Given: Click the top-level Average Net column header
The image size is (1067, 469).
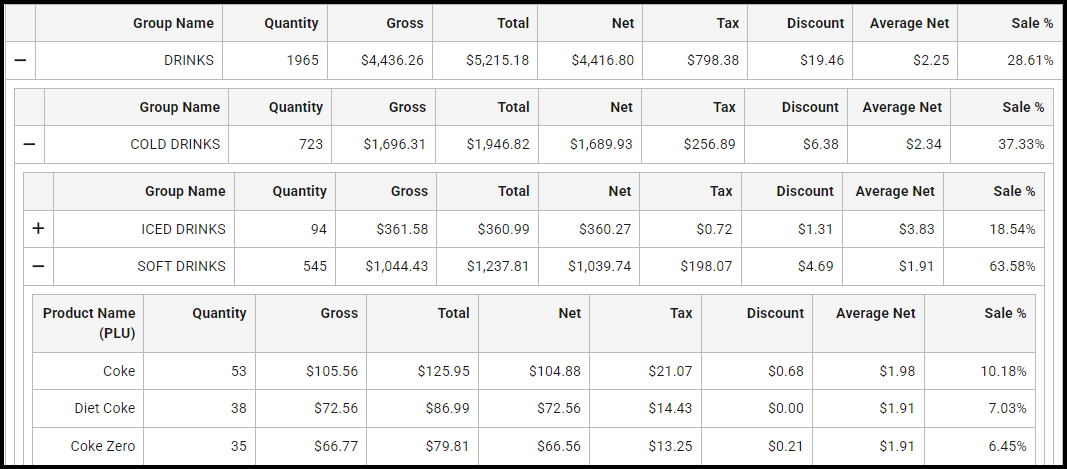Looking at the screenshot, I should 909,23.
